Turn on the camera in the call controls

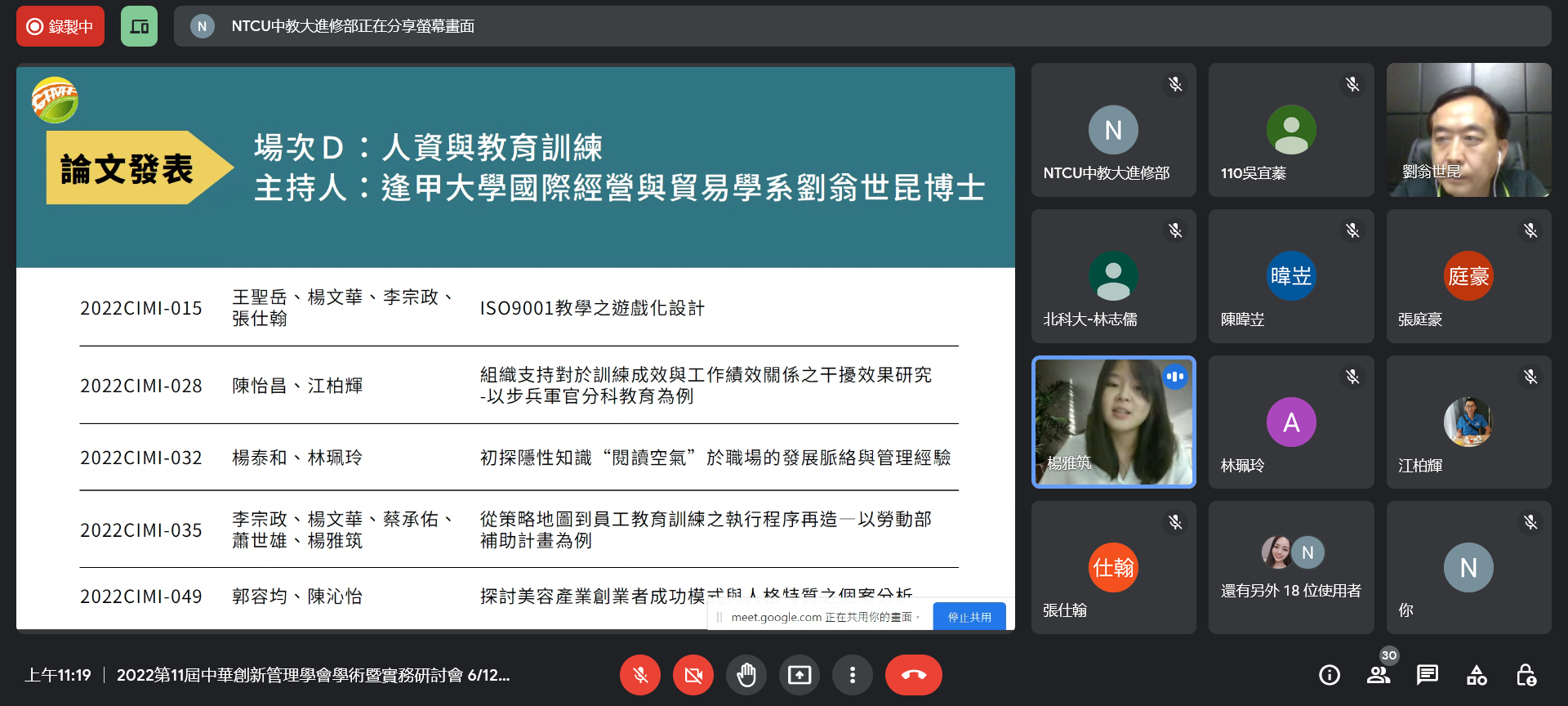pos(693,675)
